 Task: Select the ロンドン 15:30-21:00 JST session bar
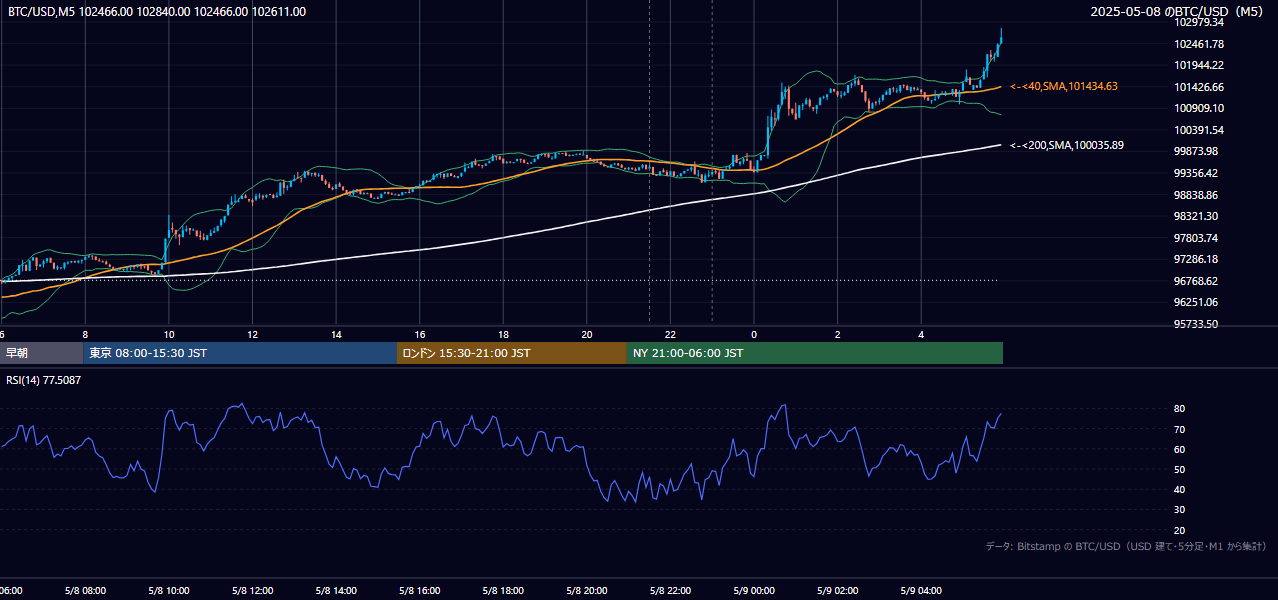[x=512, y=353]
